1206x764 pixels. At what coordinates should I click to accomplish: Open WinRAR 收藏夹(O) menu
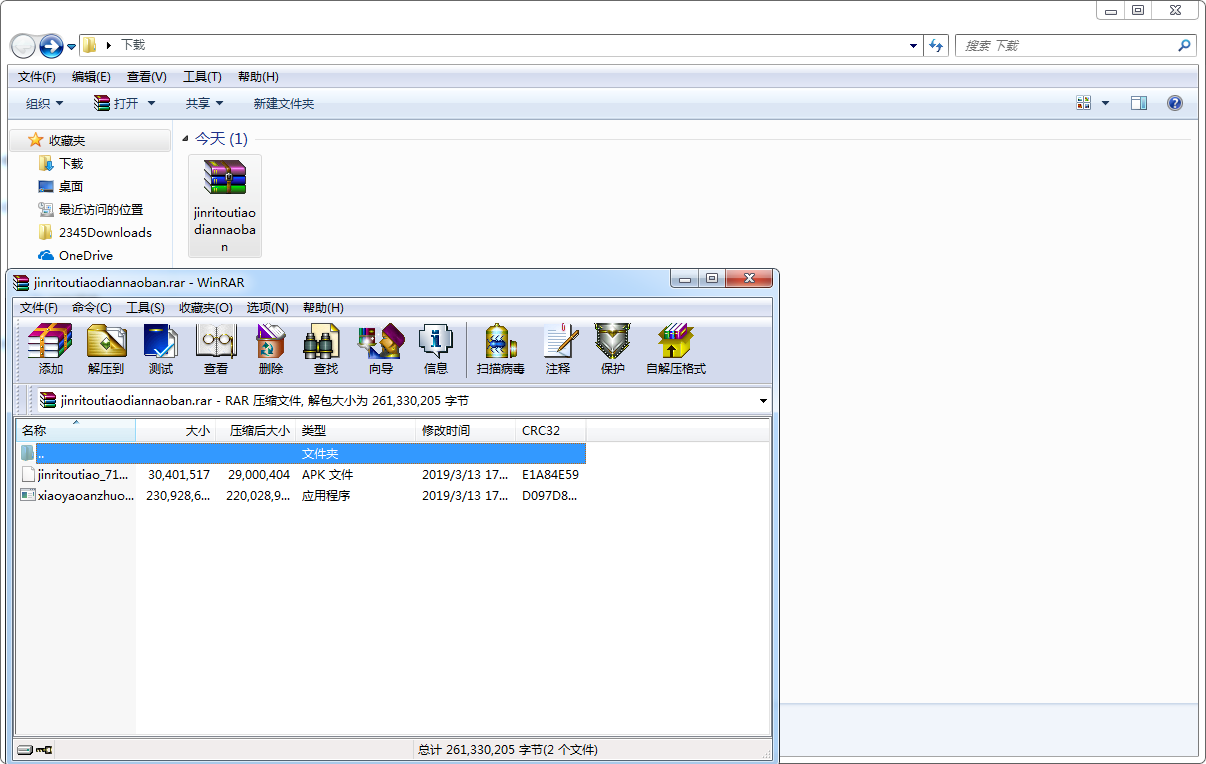tap(206, 307)
